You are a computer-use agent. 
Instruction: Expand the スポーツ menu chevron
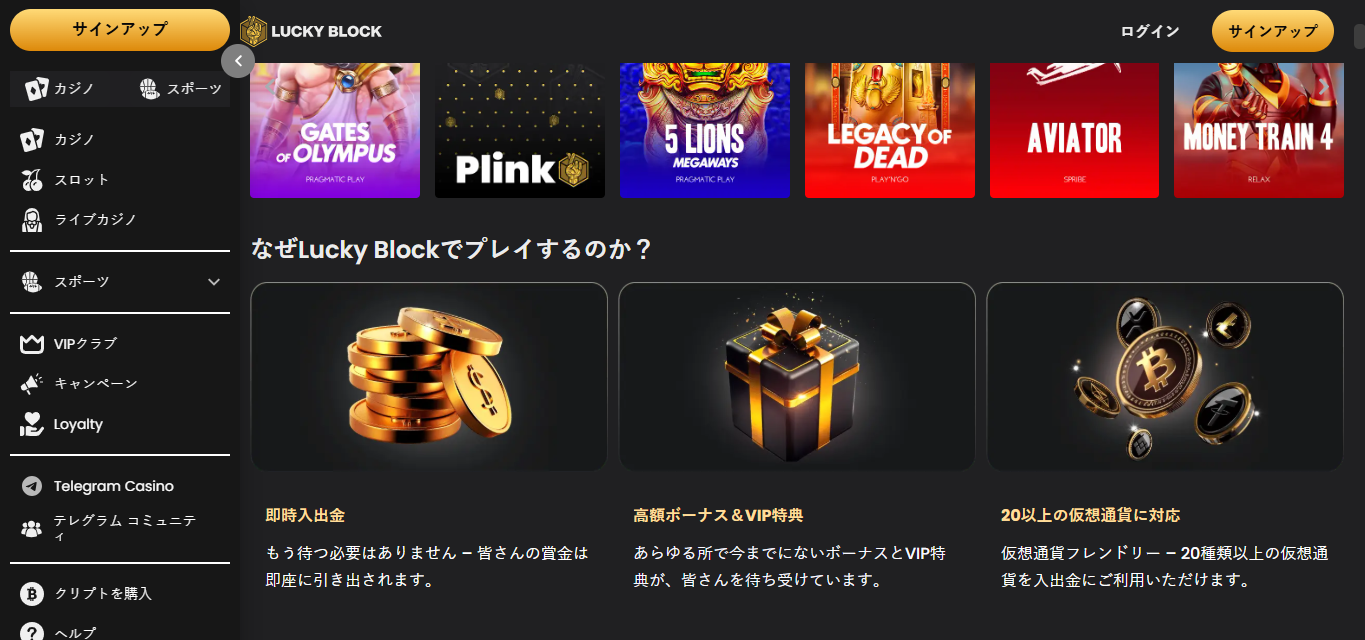pyautogui.click(x=214, y=282)
